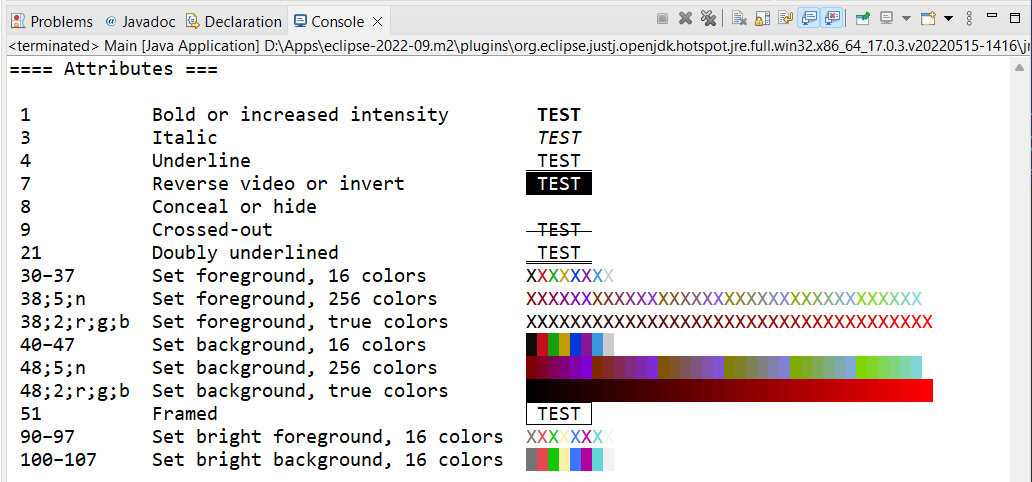Click 'Set foreground, 16 colors' text in the 30-37 row
The image size is (1032, 482).
coord(289,276)
